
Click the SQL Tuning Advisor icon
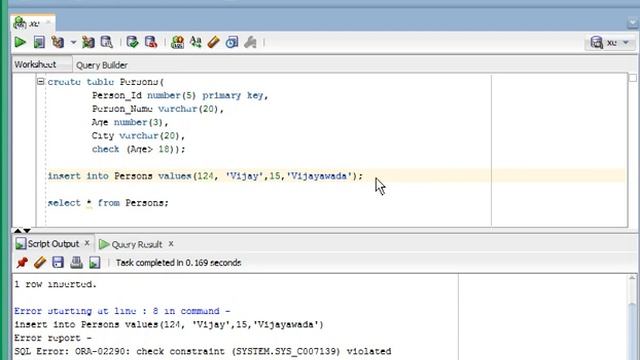click(107, 42)
